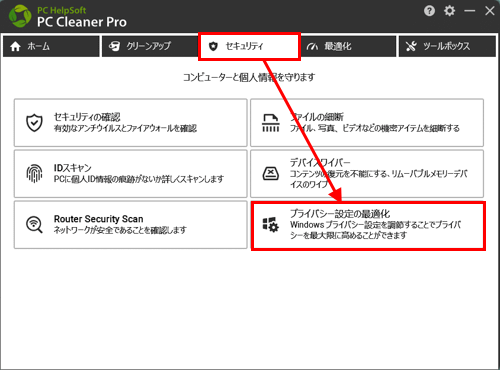Minimize the PC Cleaner Pro window
500x370 pixels.
(470, 11)
